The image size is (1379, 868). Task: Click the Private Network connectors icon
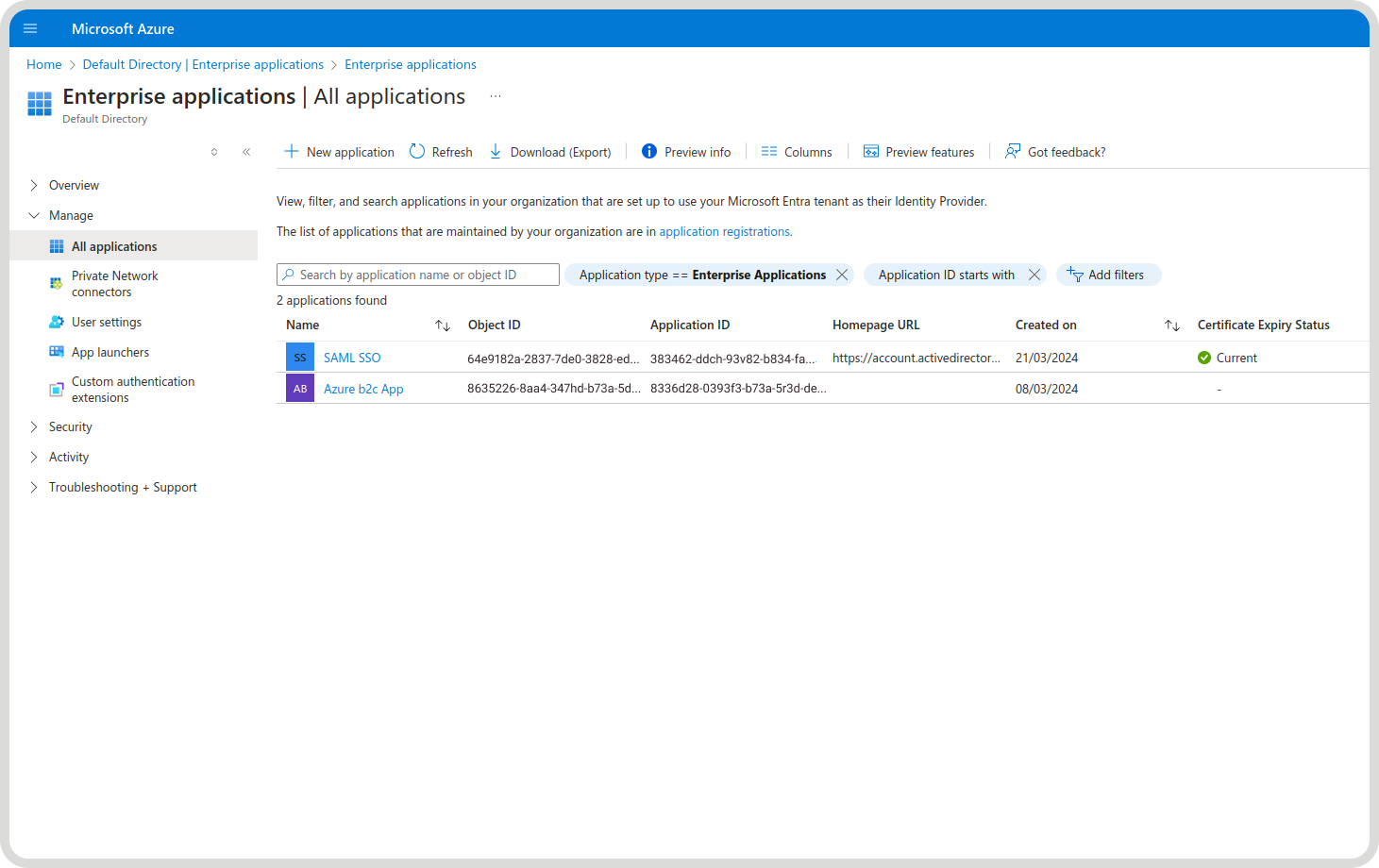click(57, 283)
